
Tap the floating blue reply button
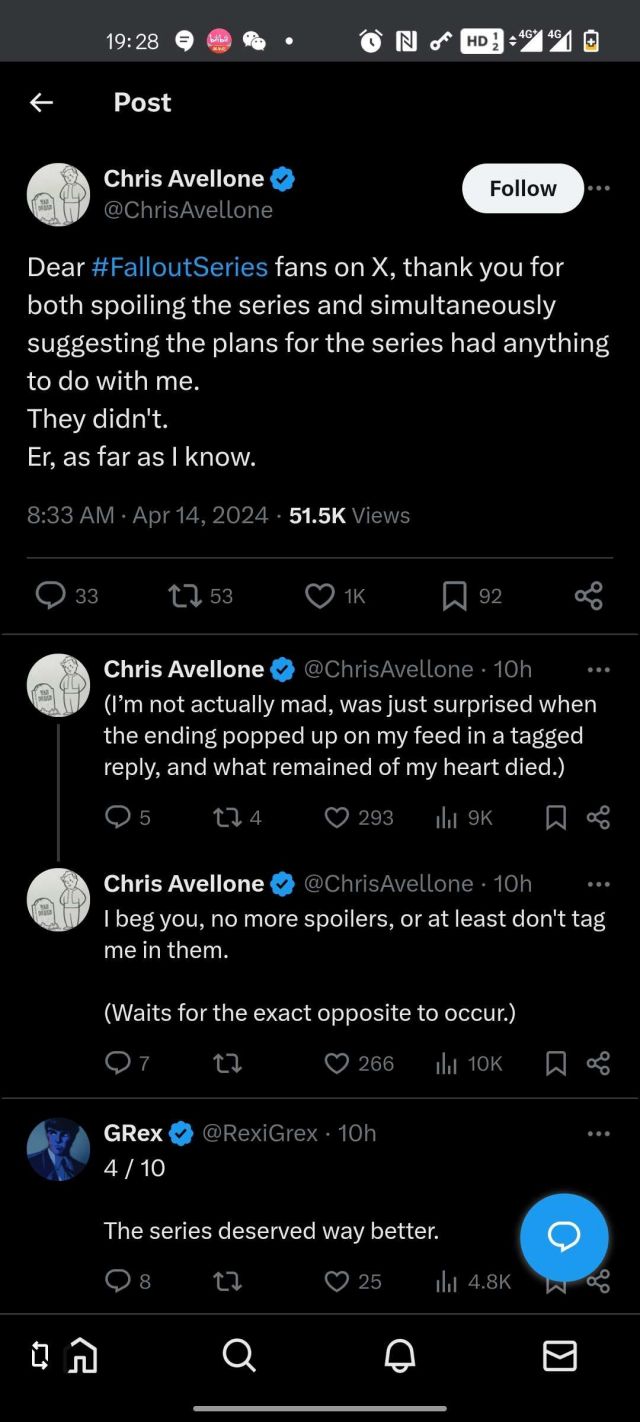(x=564, y=1237)
